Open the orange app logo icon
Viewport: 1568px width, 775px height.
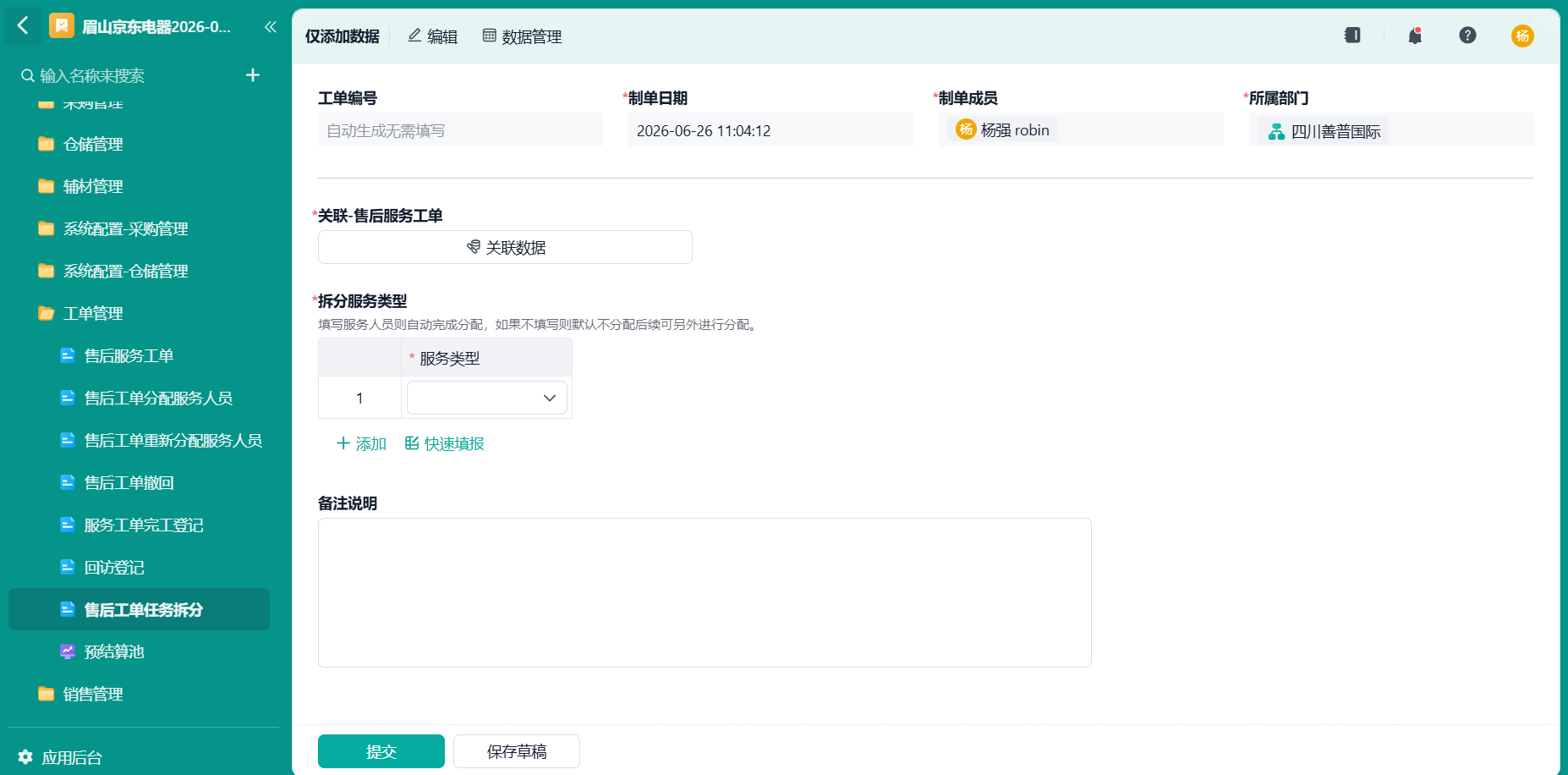(x=62, y=26)
